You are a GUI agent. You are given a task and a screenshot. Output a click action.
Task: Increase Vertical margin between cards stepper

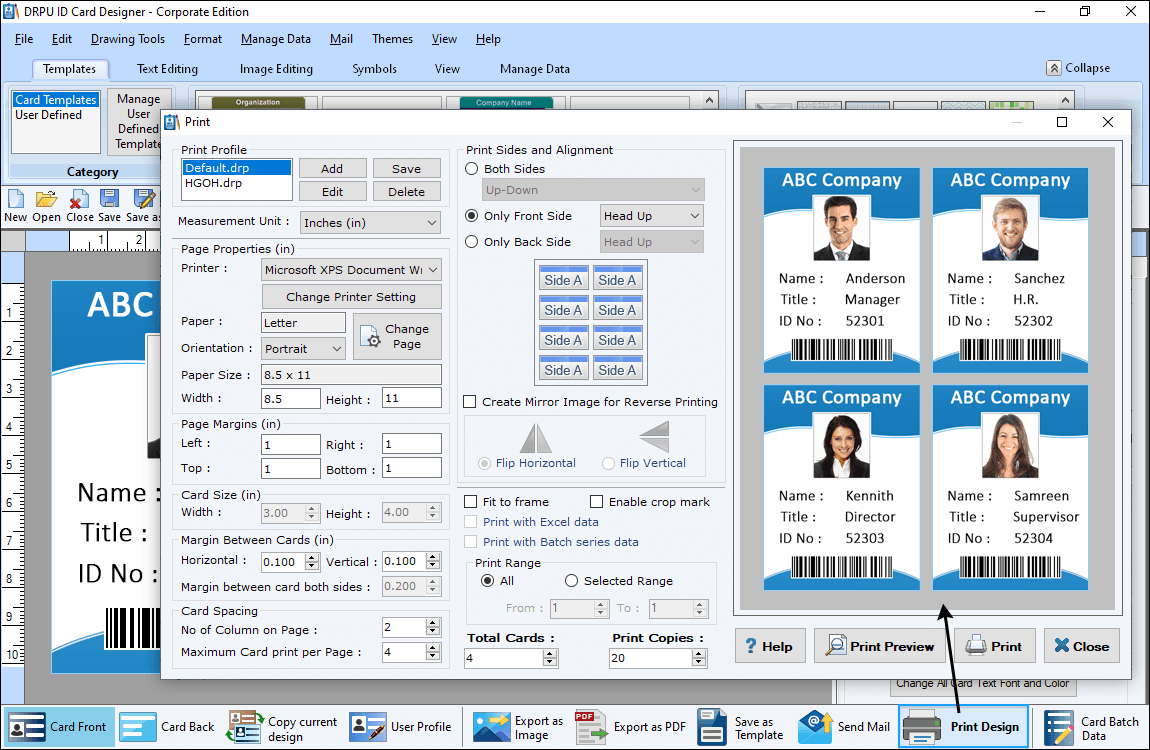[x=433, y=557]
